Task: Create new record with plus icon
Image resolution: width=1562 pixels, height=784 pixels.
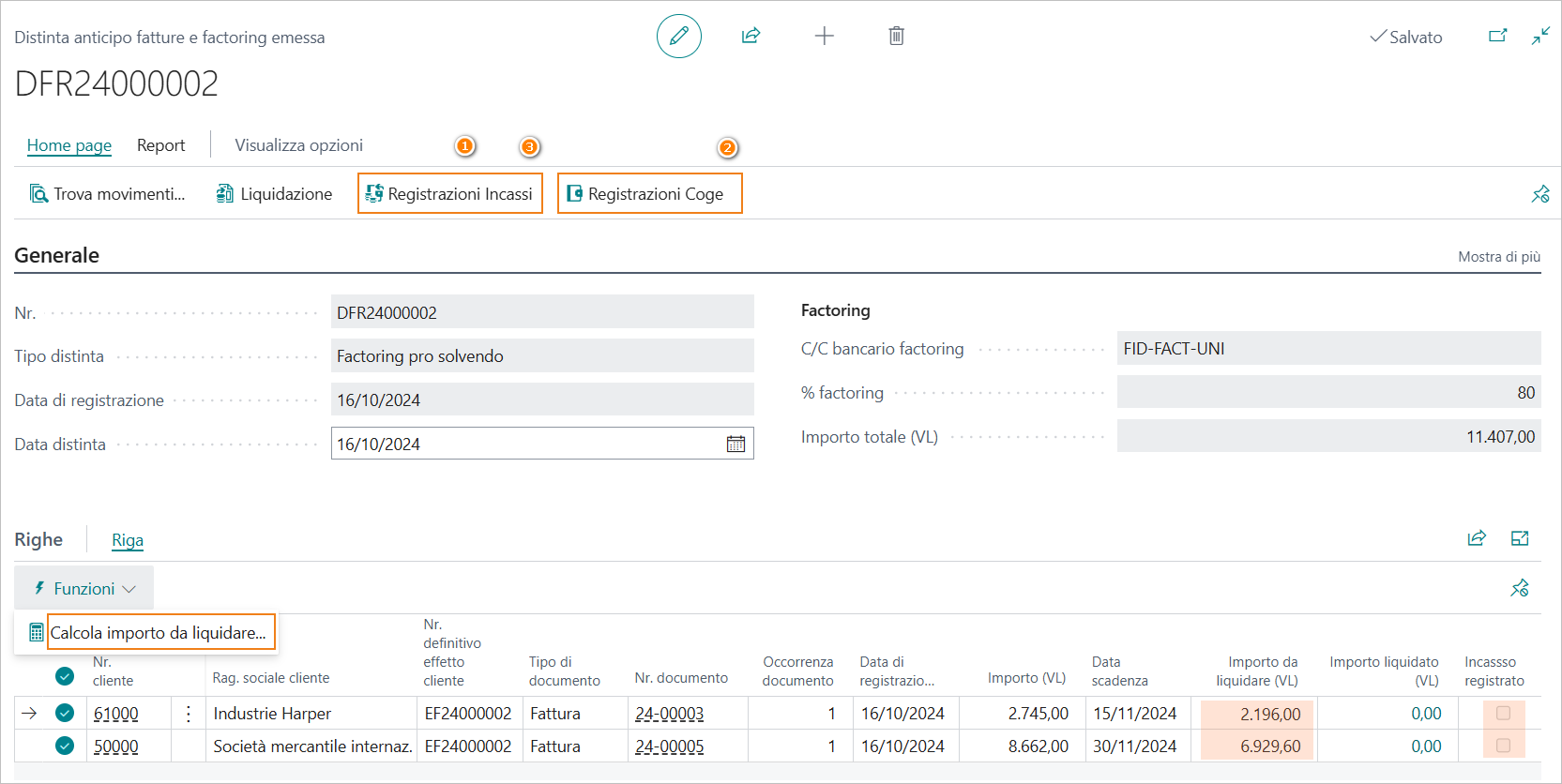Action: point(824,37)
